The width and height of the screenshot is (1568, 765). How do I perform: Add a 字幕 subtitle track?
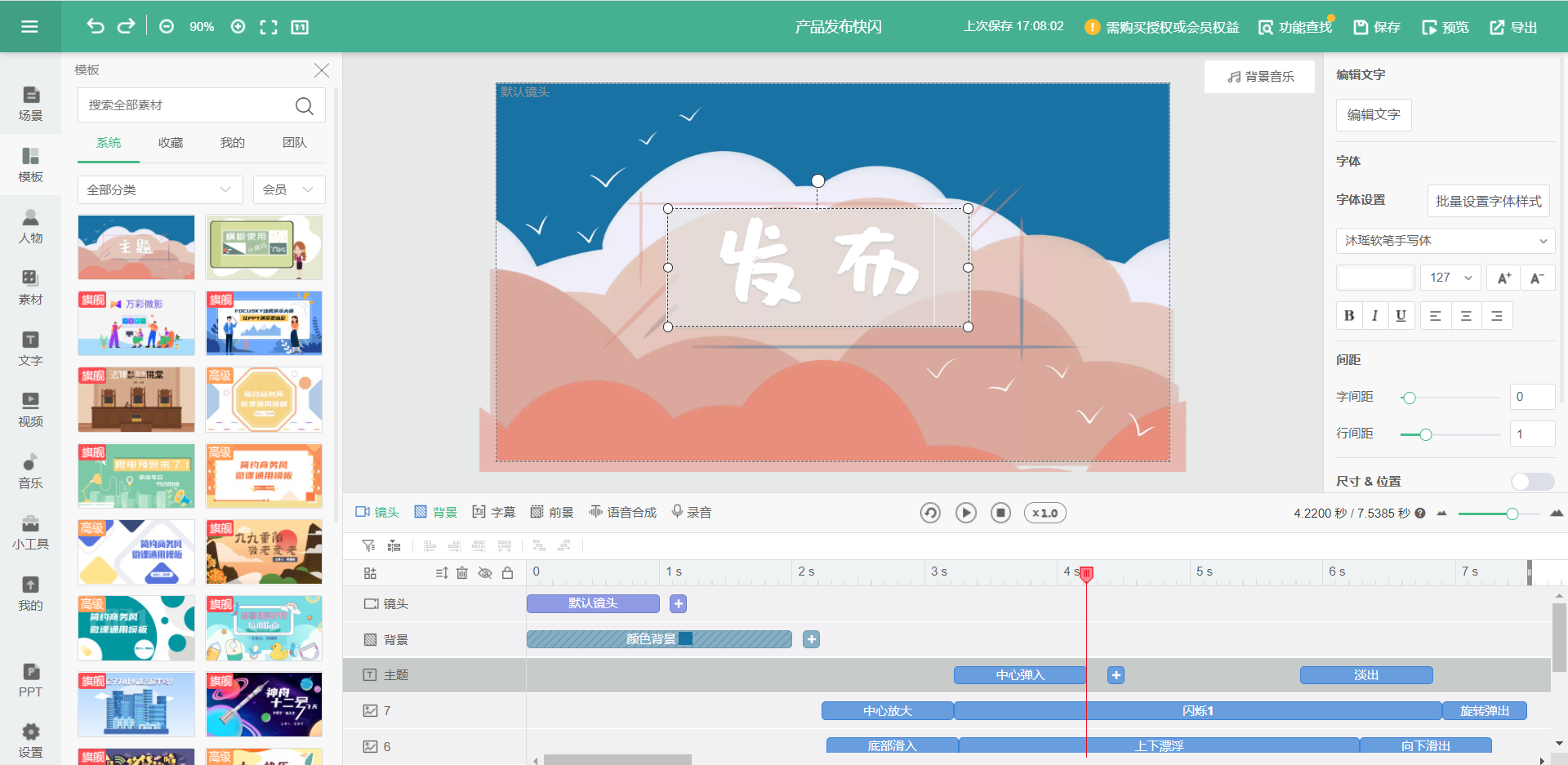[494, 512]
